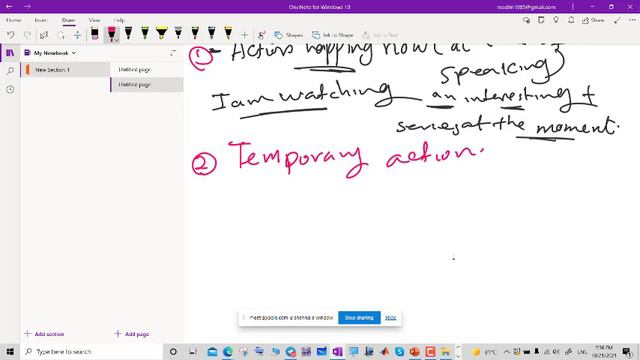This screenshot has height=360, width=640.
Task: Click the Hide link in sharing bar
Action: 391,318
